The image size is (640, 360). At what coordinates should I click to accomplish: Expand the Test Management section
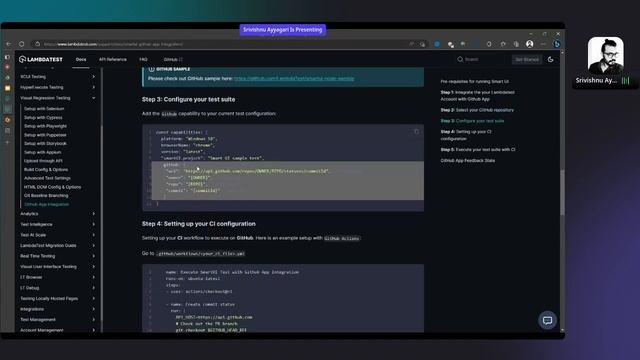coord(57,320)
